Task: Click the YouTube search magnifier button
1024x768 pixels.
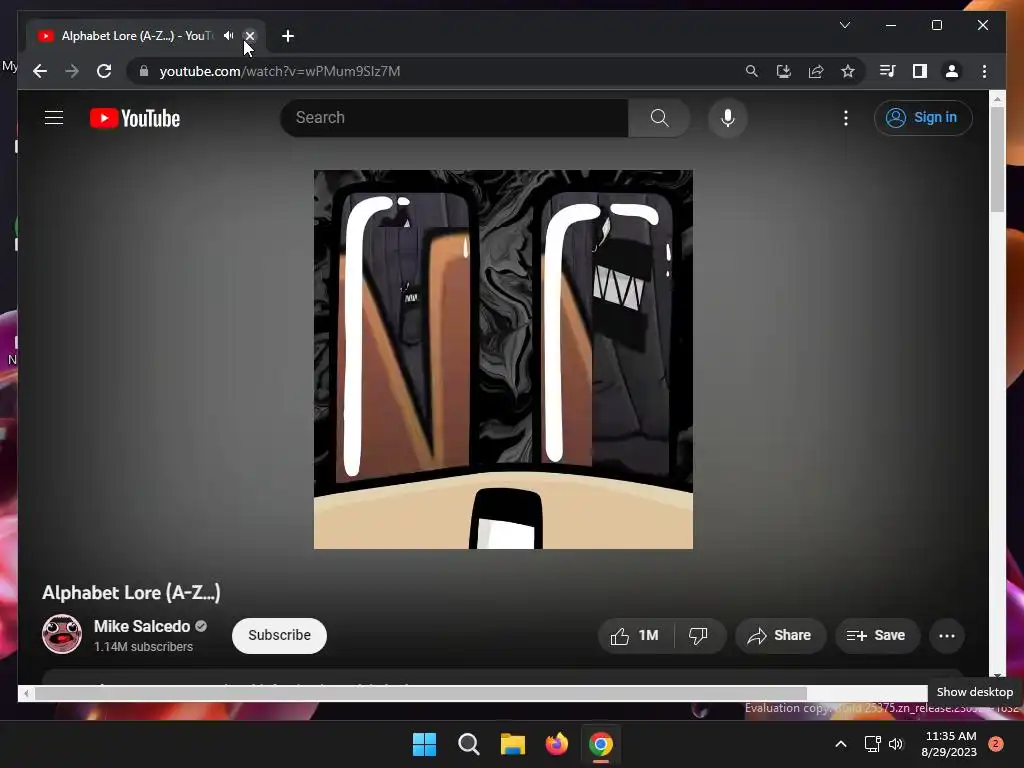Action: pyautogui.click(x=659, y=118)
